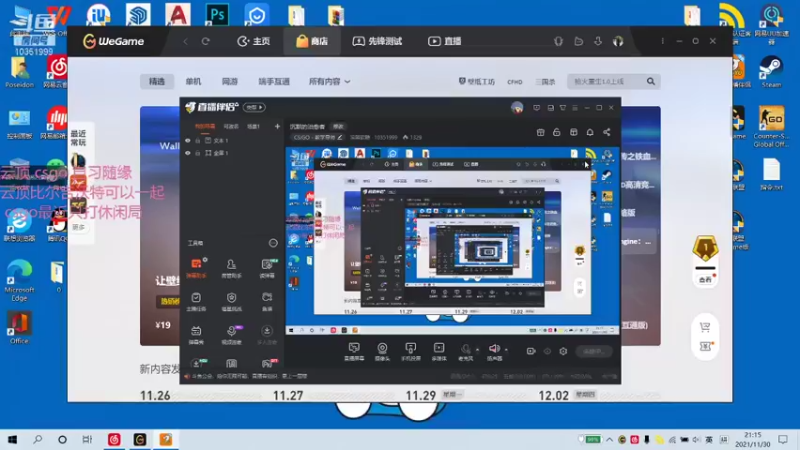Expand the 所有内容 dropdown
Viewport: 800px width, 450px height.
tap(330, 82)
